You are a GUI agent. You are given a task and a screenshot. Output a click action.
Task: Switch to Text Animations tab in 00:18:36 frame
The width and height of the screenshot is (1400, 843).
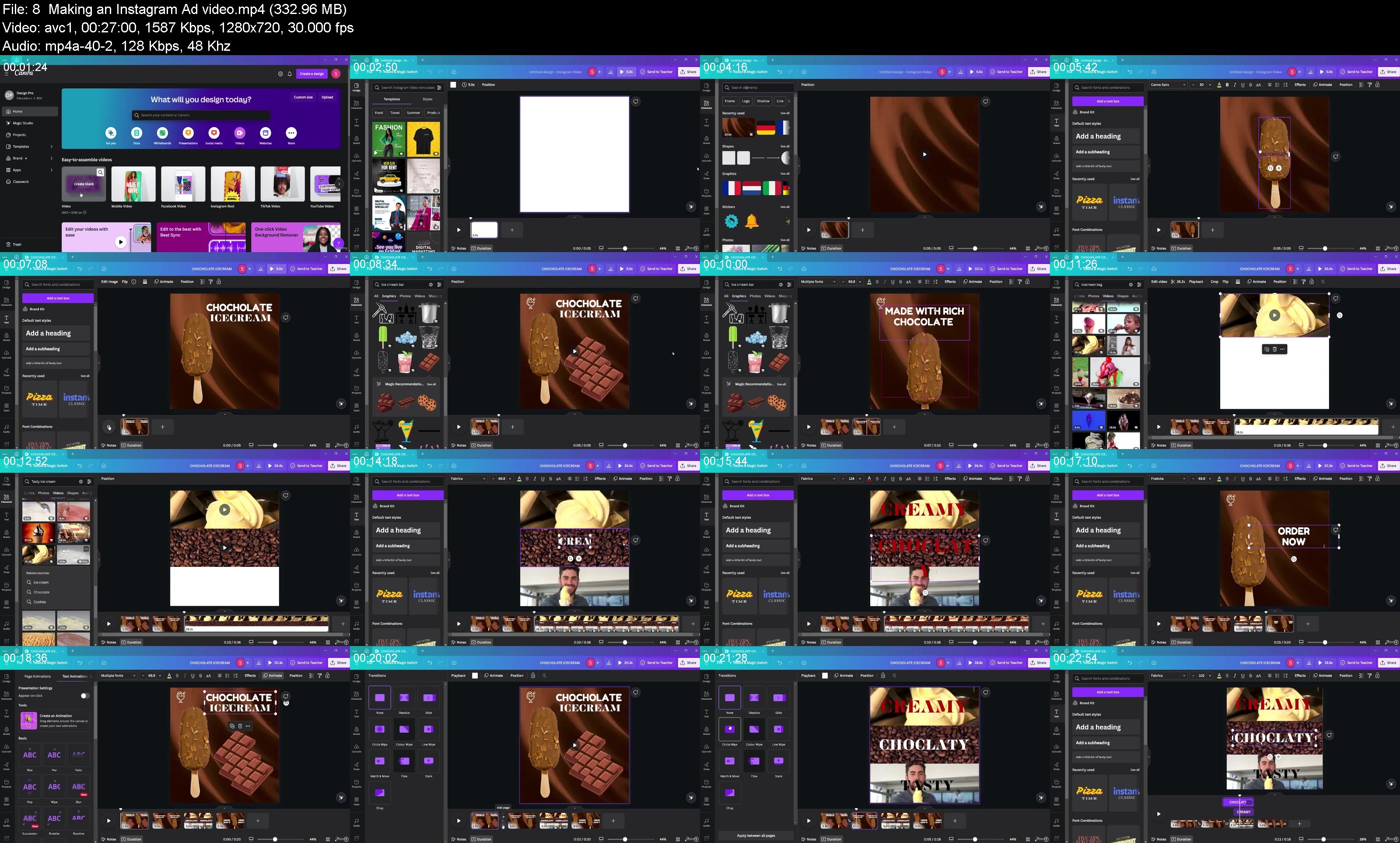[75, 677]
